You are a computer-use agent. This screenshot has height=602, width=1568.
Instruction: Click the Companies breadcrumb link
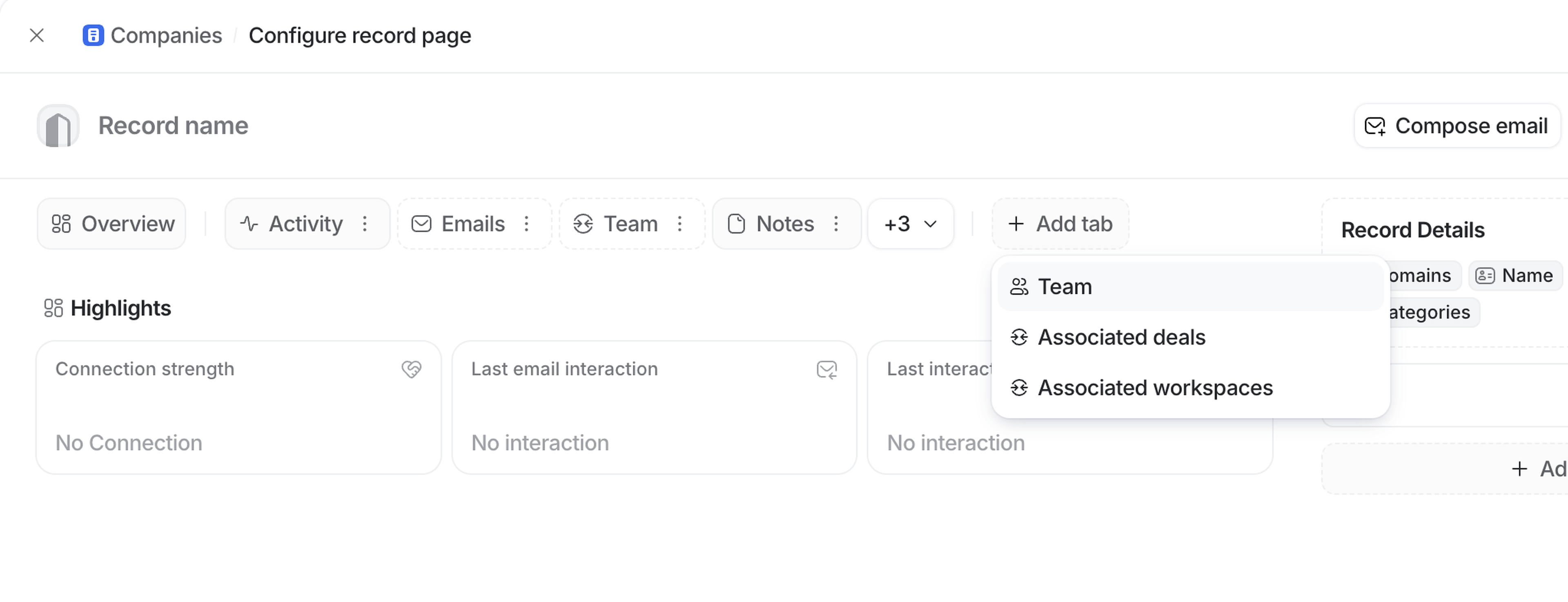[x=165, y=36]
